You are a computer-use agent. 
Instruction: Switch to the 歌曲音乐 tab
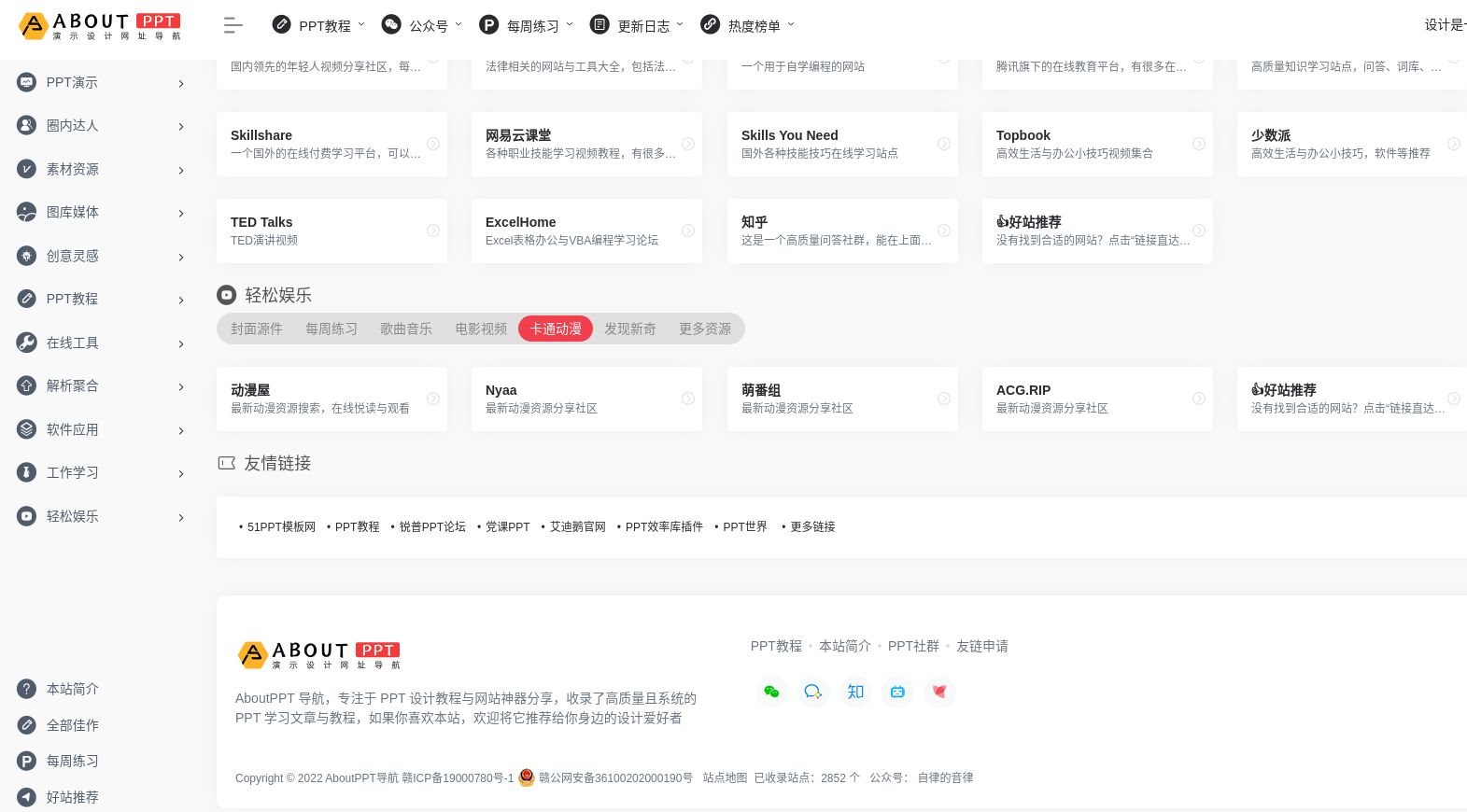tap(406, 329)
